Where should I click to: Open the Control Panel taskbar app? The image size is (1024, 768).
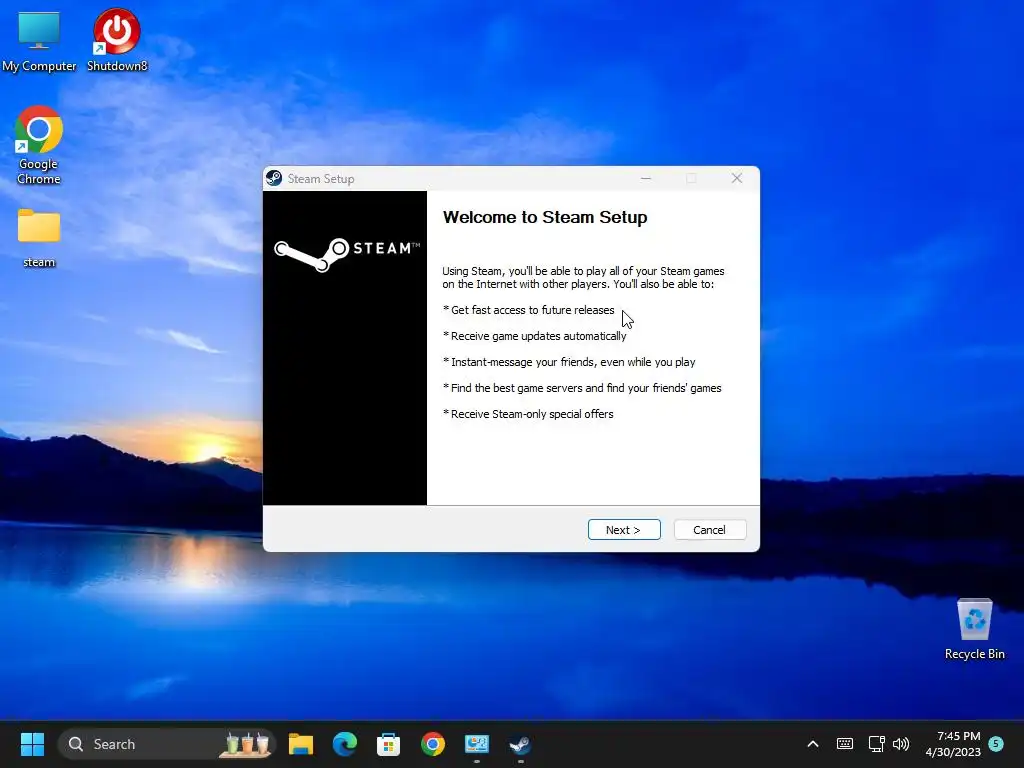coord(477,744)
